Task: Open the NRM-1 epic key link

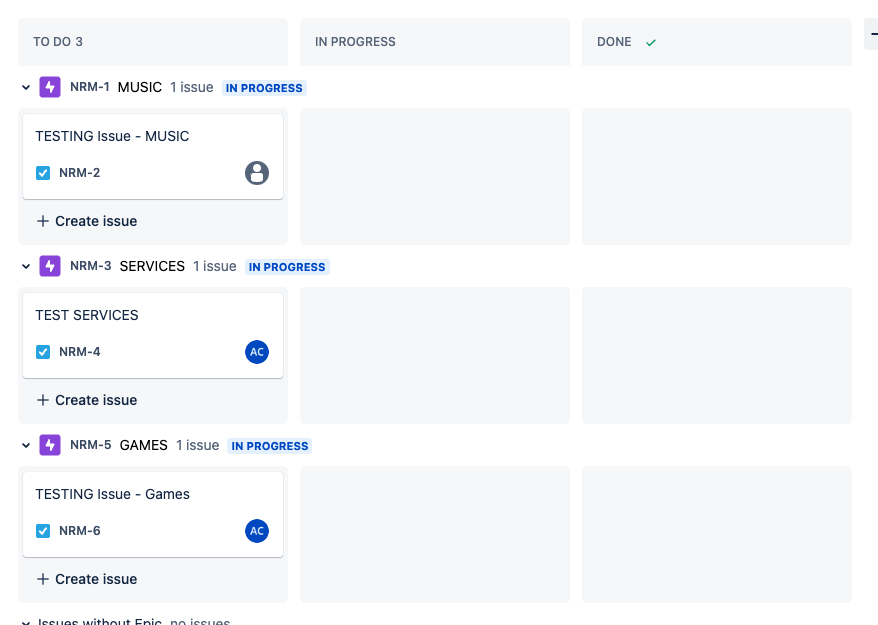Action: click(x=90, y=87)
